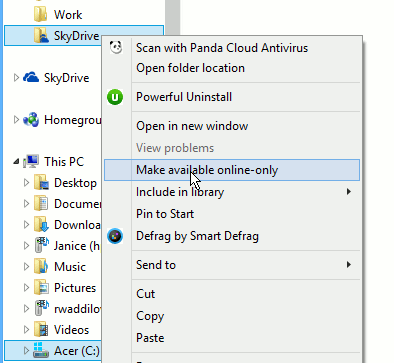Select Open folder location
Screen dimensions: 394x363
click(232, 68)
